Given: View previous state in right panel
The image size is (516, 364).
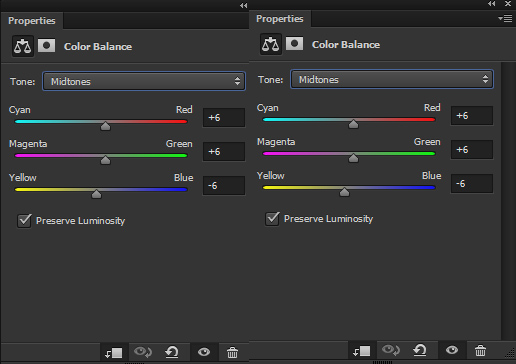Looking at the screenshot, I should click(391, 350).
